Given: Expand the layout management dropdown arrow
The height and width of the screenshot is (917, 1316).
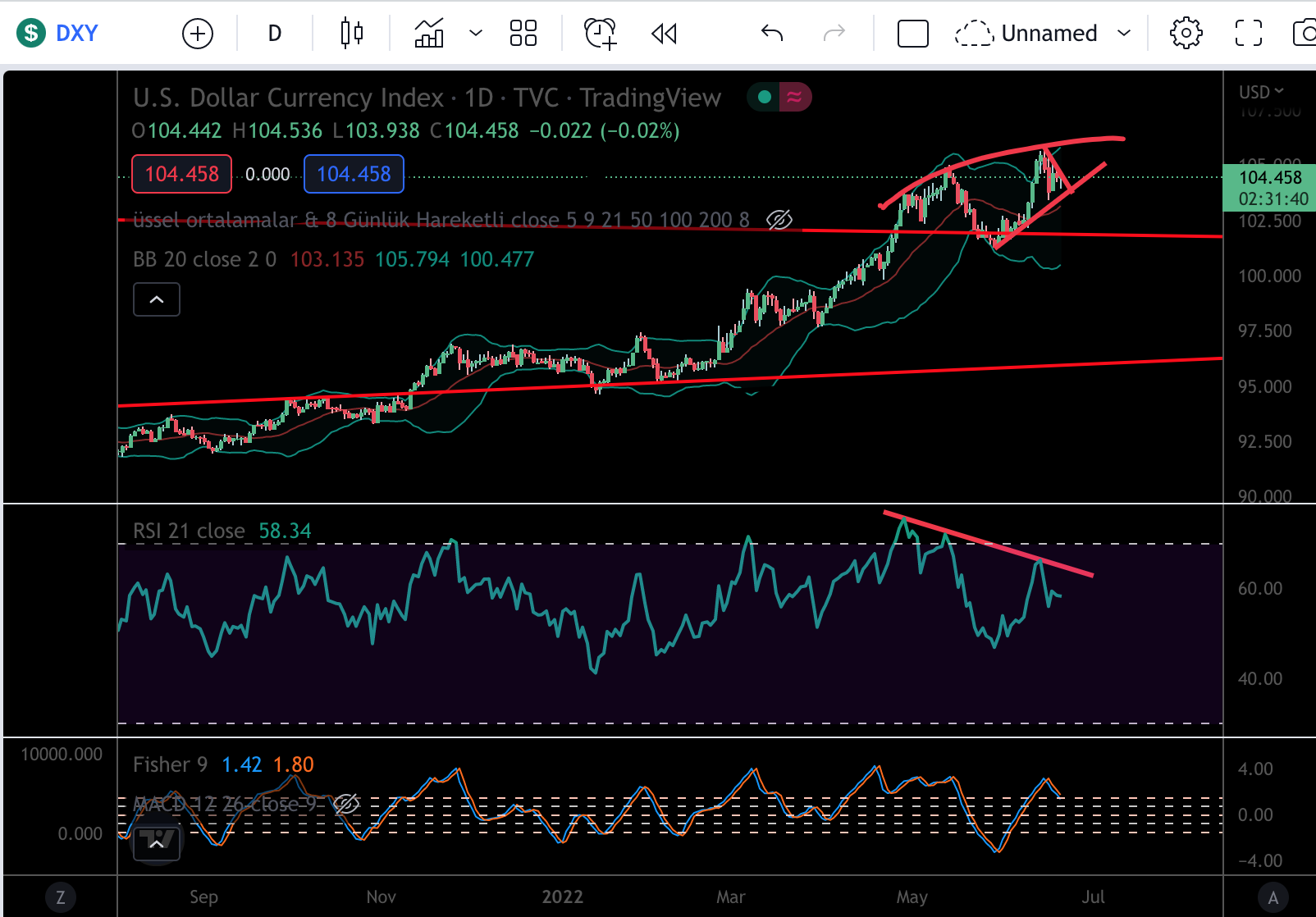Looking at the screenshot, I should [x=1125, y=34].
